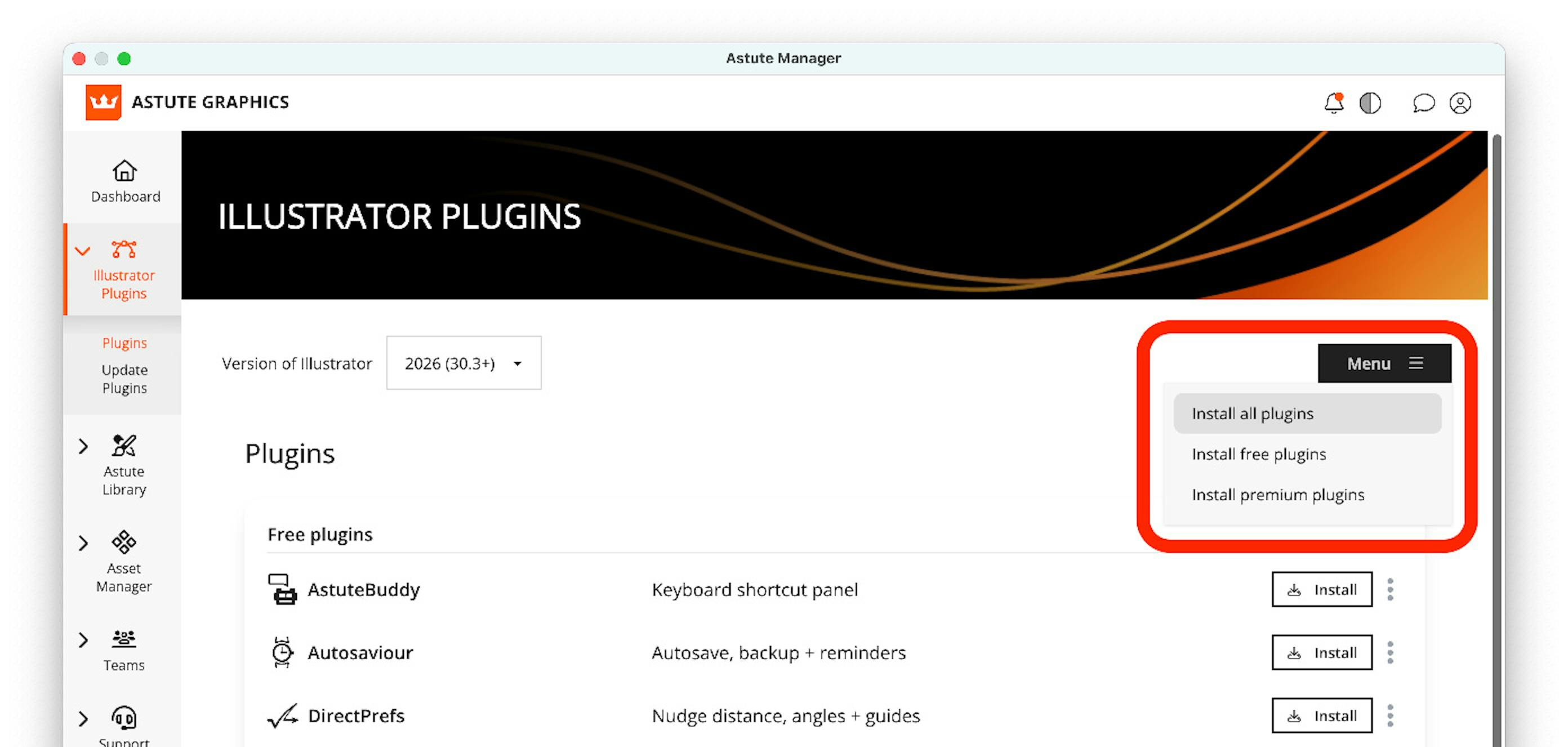1568x747 pixels.
Task: Click the "Nudge distance, angles + guides" description
Action: (x=785, y=716)
